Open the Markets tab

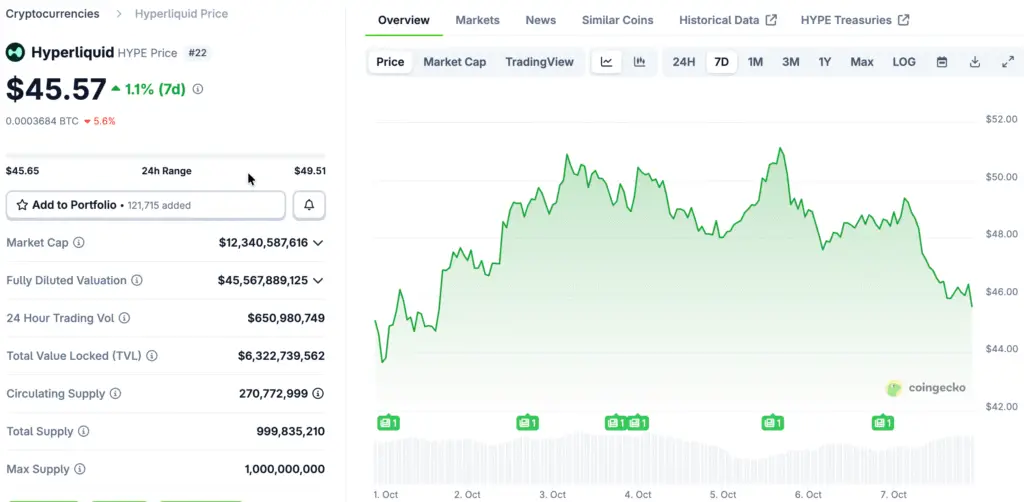477,20
